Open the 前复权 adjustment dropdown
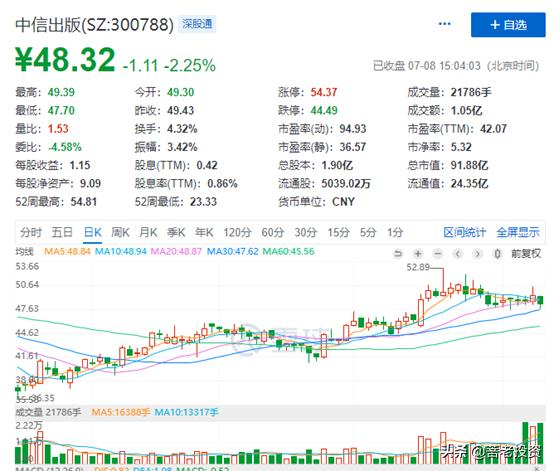 (526, 253)
